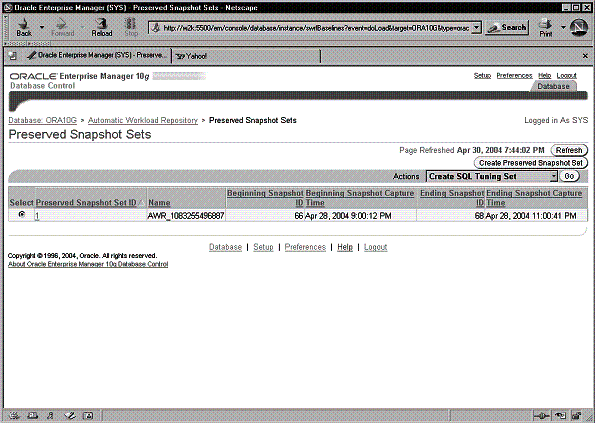Open the URL history dropdown arrow
This screenshot has width=595, height=423.
[477, 28]
